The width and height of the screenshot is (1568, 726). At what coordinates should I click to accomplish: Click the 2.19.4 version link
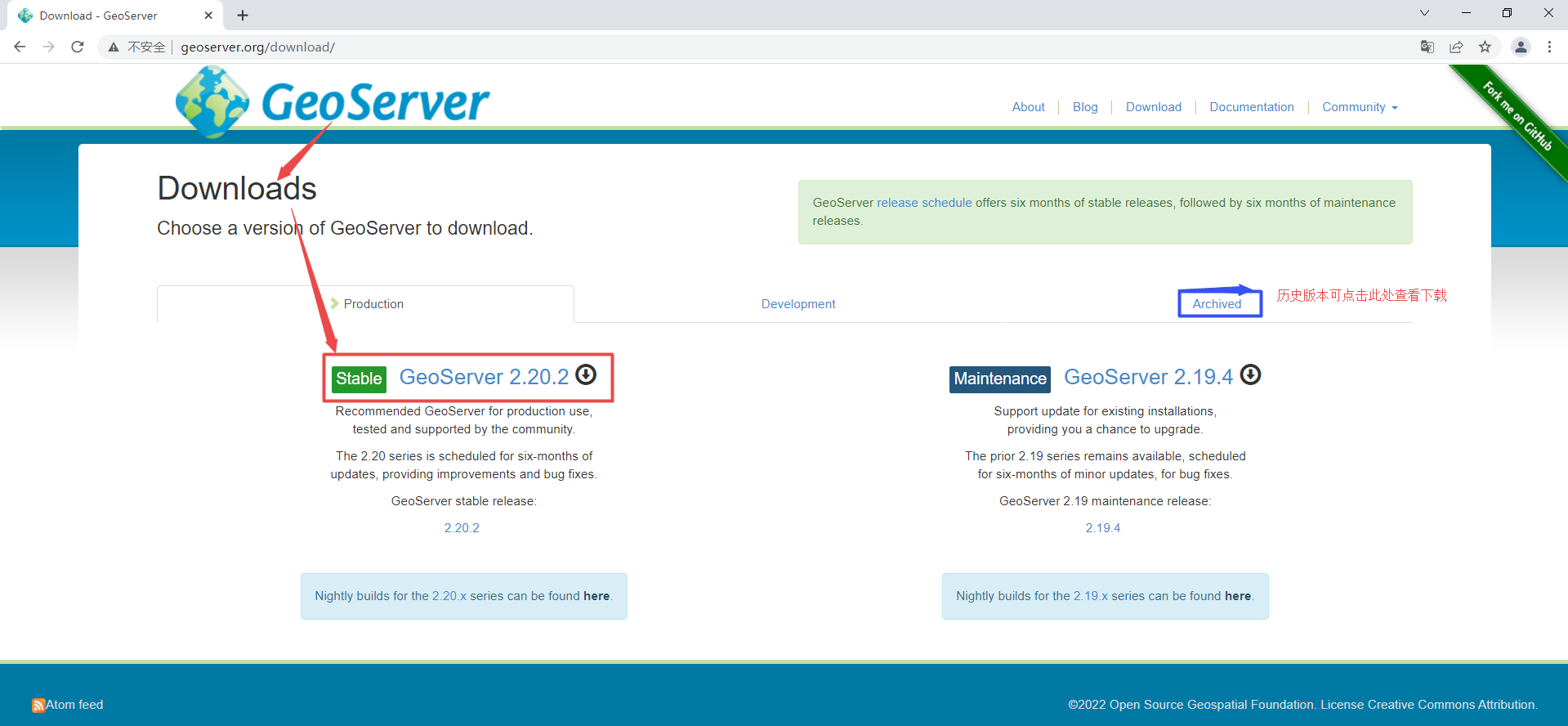pyautogui.click(x=1103, y=528)
